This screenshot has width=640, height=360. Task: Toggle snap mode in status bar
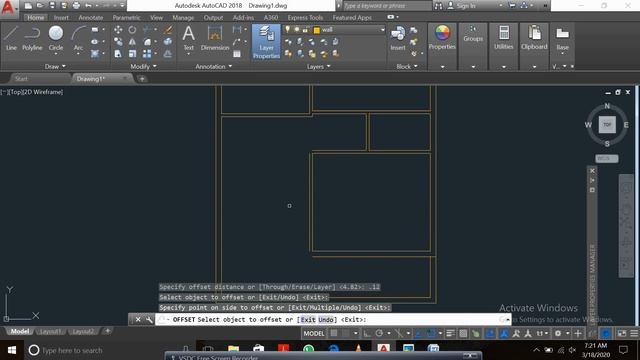click(x=346, y=333)
